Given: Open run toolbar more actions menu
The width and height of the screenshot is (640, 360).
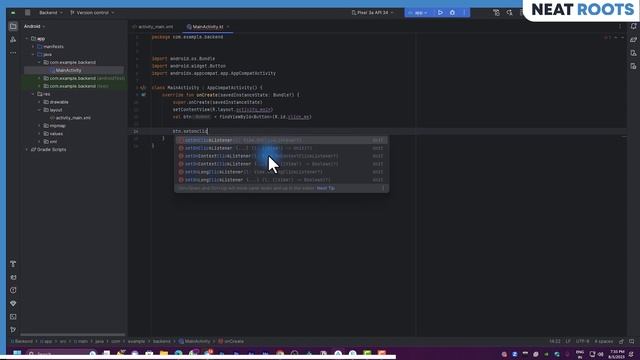Looking at the screenshot, I should 464,13.
